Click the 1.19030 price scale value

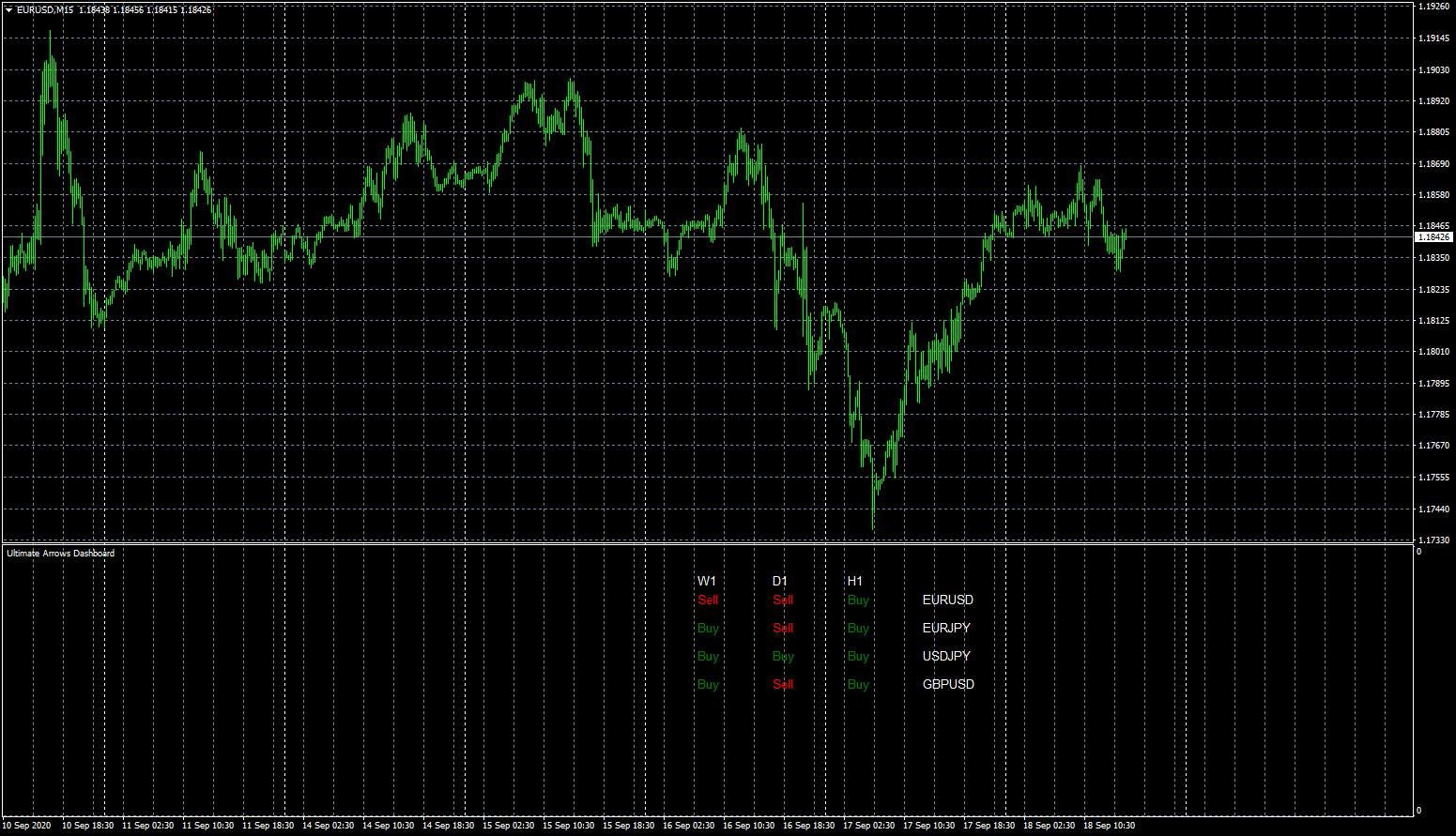click(1433, 70)
